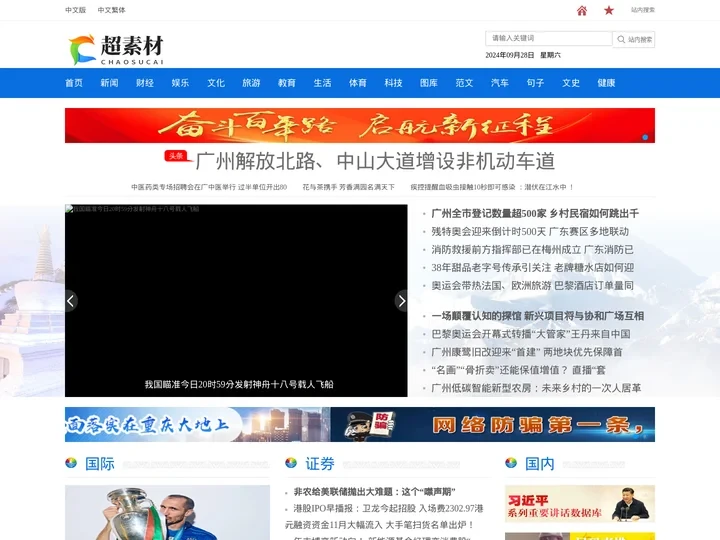Open headline 广州解放北路、中山大道增设非机动车道

(x=375, y=161)
